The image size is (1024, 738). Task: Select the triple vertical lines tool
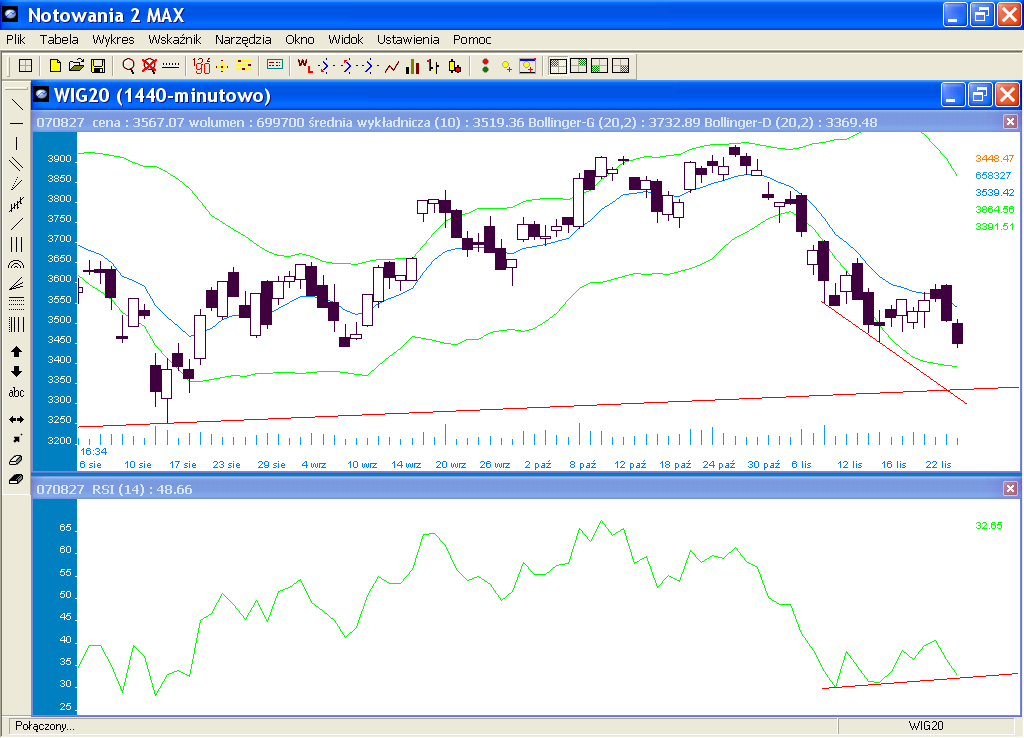[x=16, y=244]
